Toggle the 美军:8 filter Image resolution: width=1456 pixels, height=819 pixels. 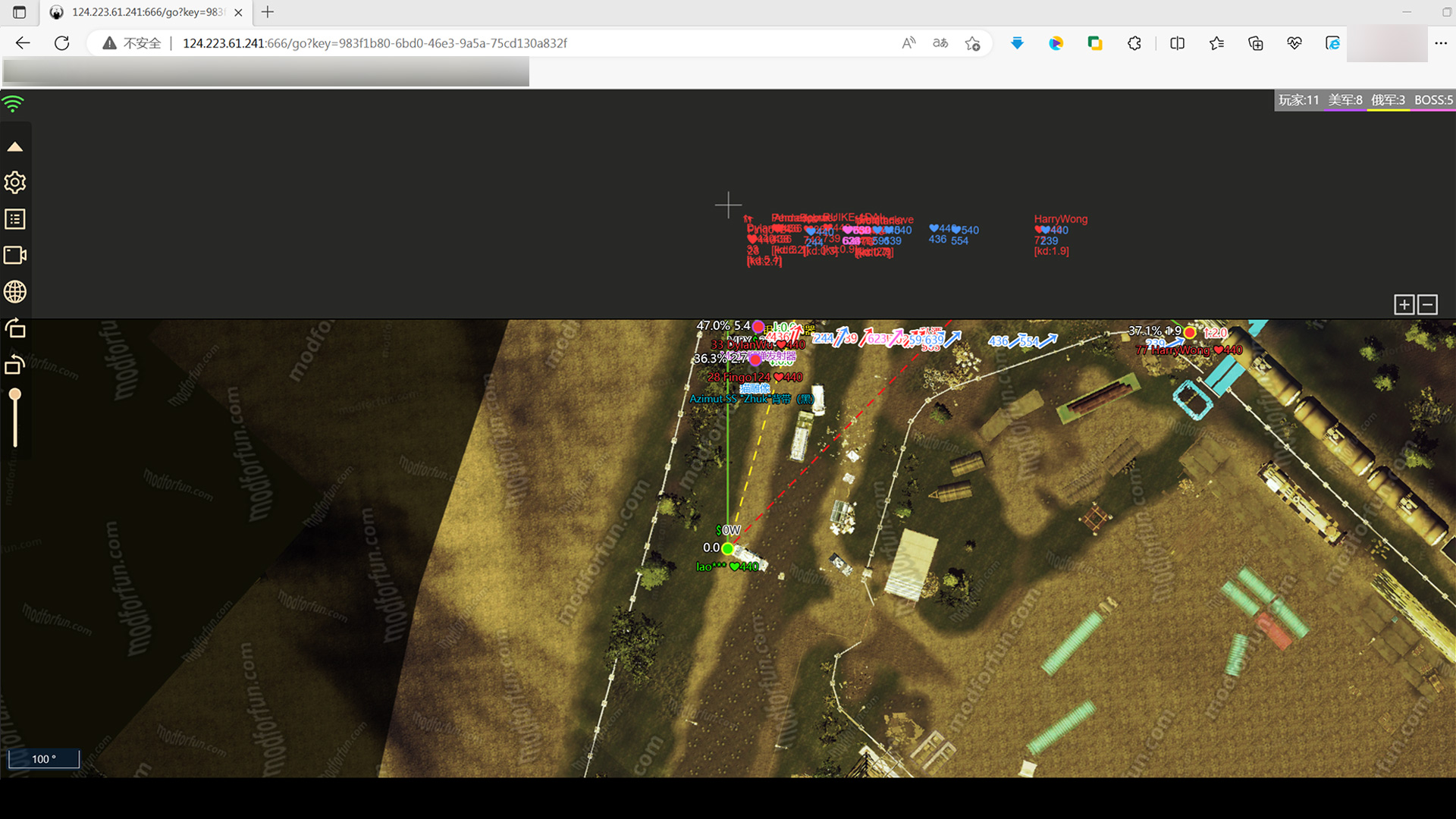click(x=1345, y=100)
